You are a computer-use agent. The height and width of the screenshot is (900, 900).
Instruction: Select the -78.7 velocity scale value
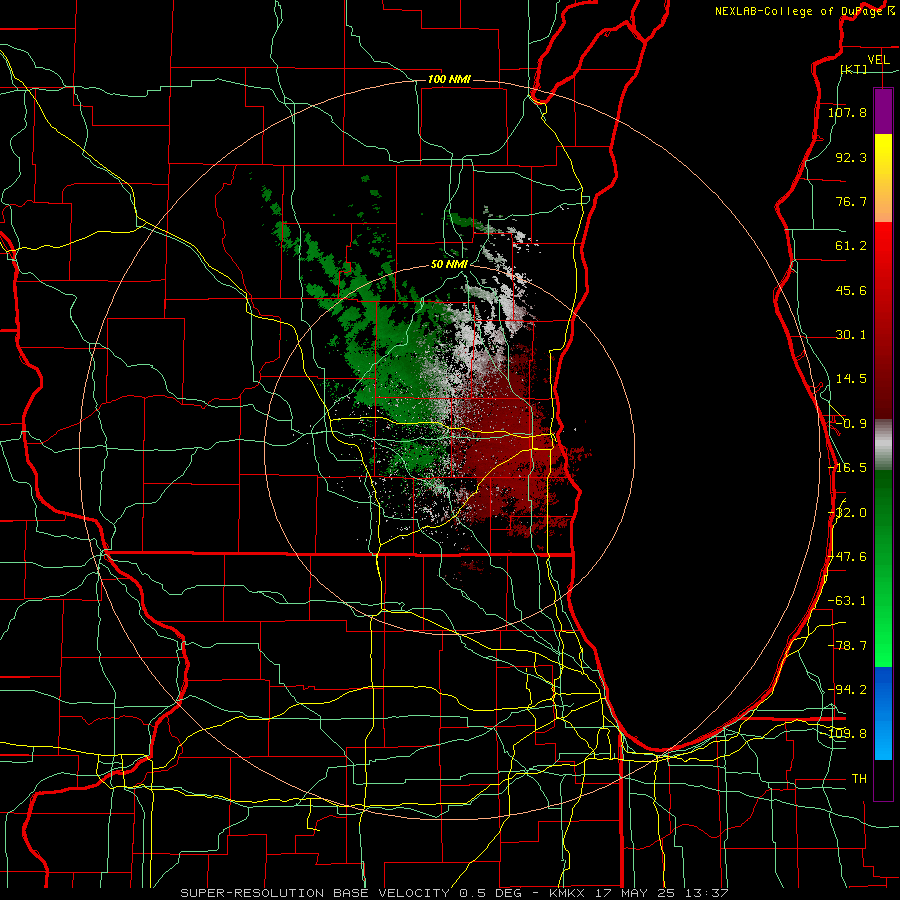847,646
